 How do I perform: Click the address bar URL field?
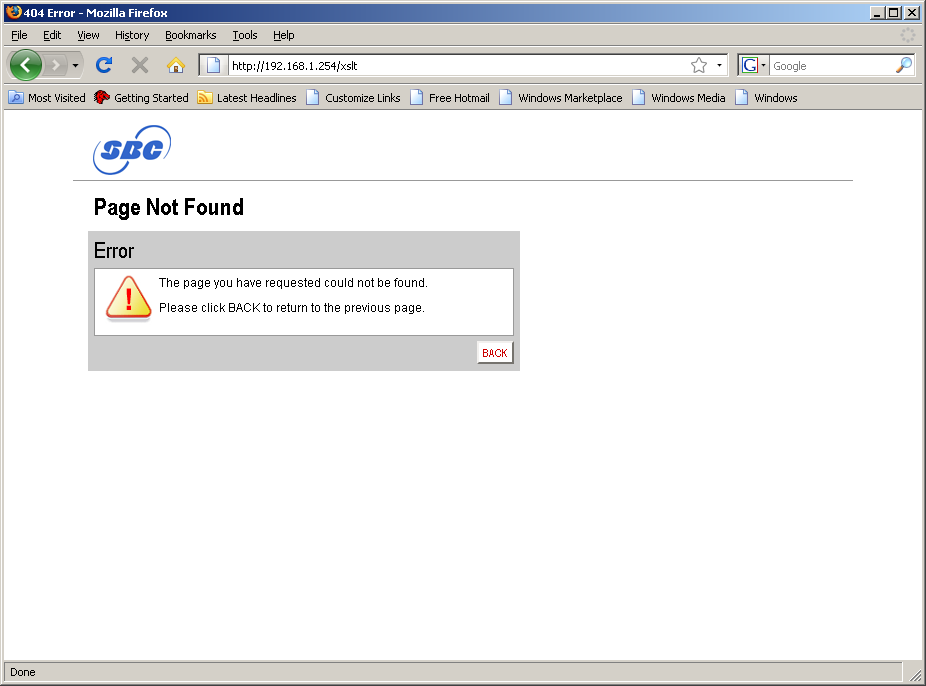point(455,66)
